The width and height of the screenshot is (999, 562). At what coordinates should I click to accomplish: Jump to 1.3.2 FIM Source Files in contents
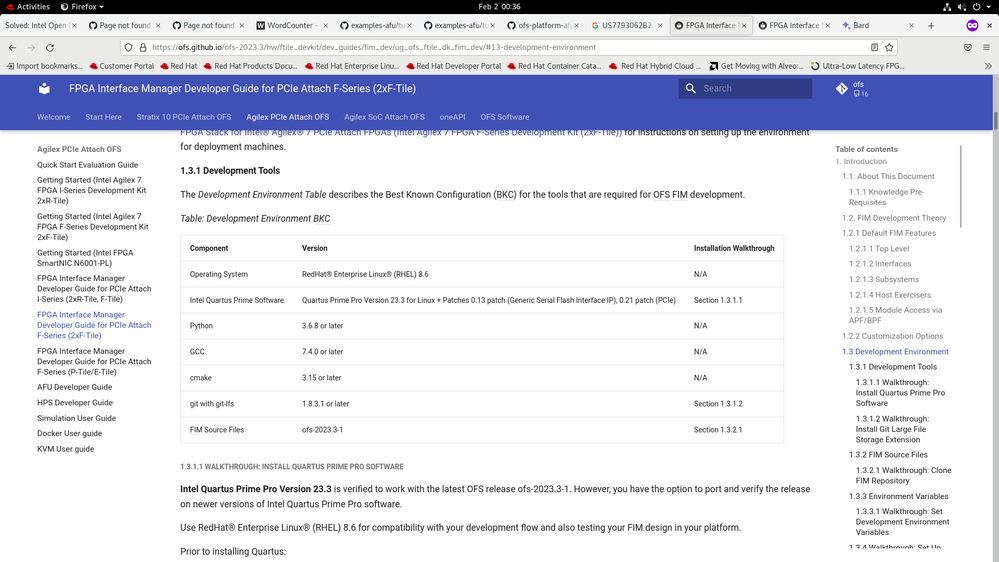click(888, 455)
